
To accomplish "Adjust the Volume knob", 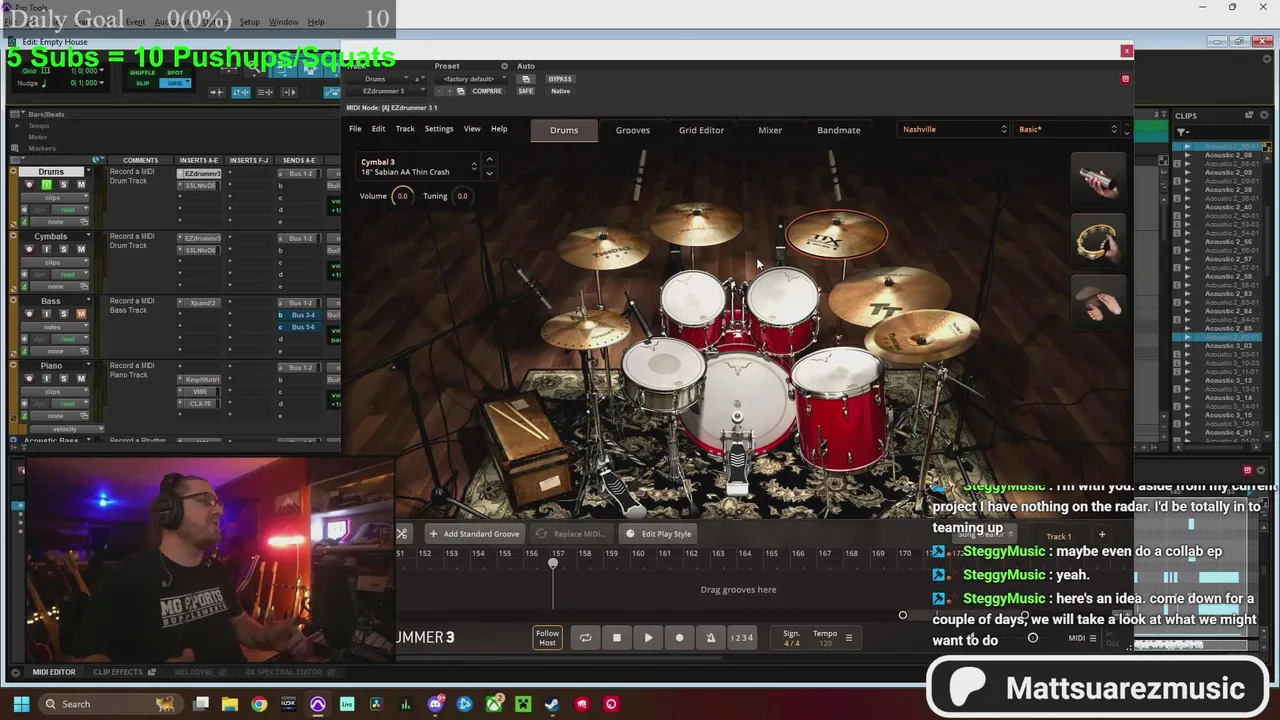I will point(402,196).
